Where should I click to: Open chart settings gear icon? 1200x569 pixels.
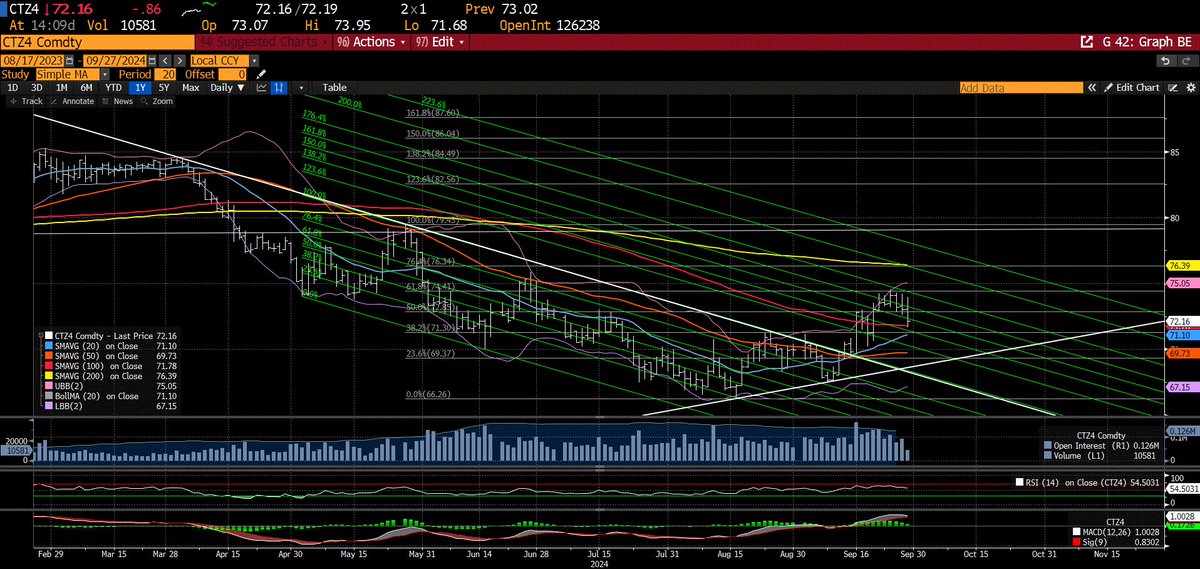1190,88
